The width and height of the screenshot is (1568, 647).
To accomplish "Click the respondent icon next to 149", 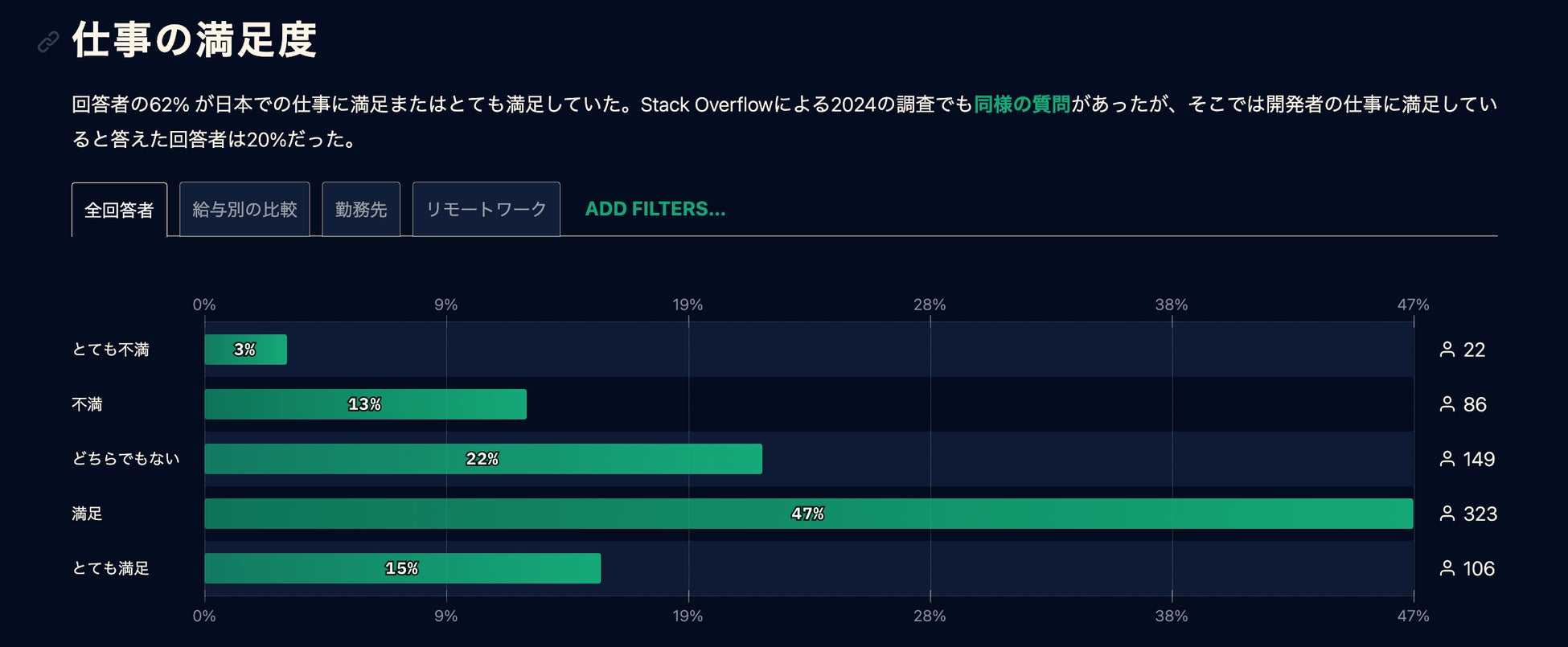I will click(x=1447, y=459).
